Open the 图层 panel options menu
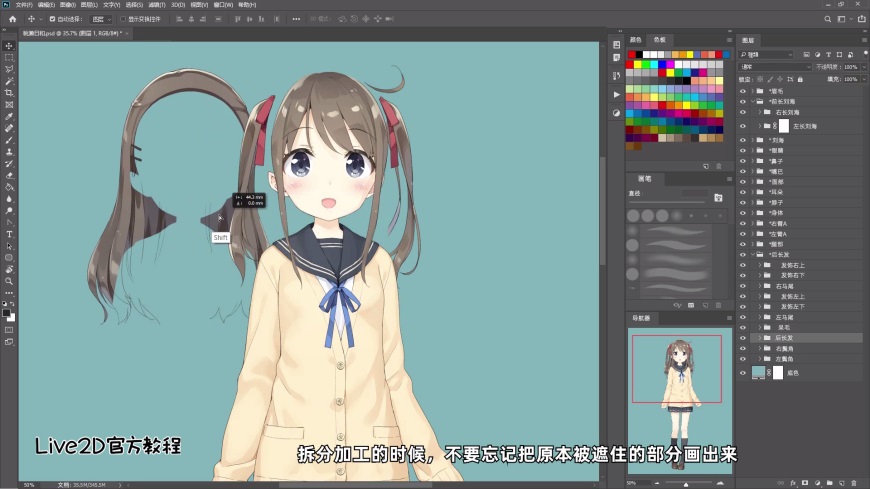Image resolution: width=870 pixels, height=489 pixels. [x=864, y=40]
